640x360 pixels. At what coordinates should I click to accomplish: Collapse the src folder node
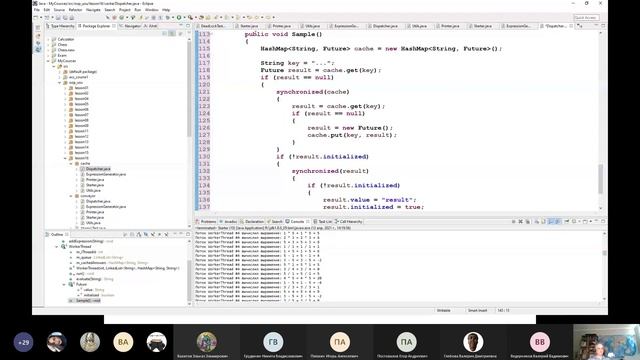click(54, 66)
